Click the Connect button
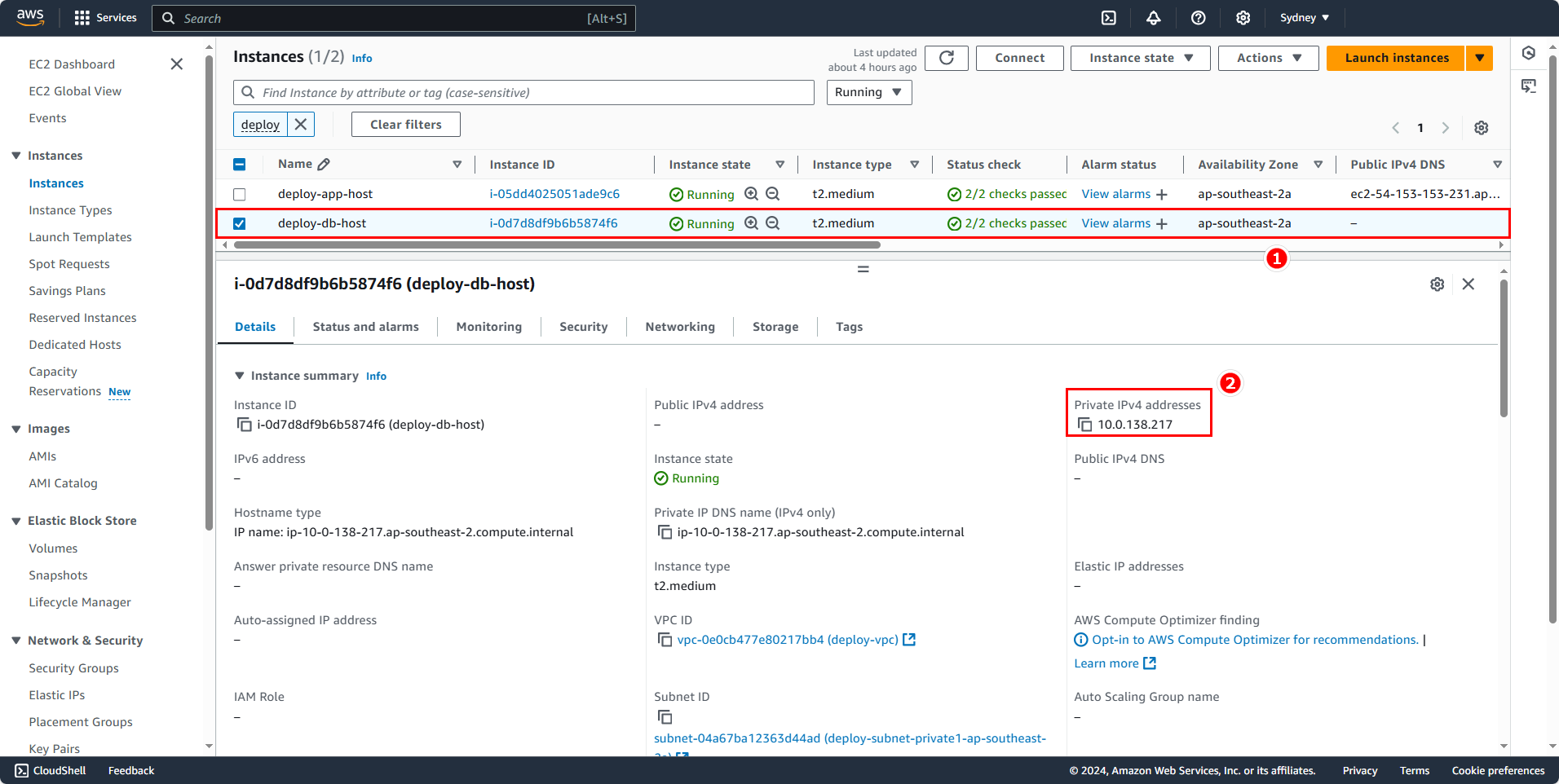Screen dimensions: 1559x784 click(x=1020, y=58)
